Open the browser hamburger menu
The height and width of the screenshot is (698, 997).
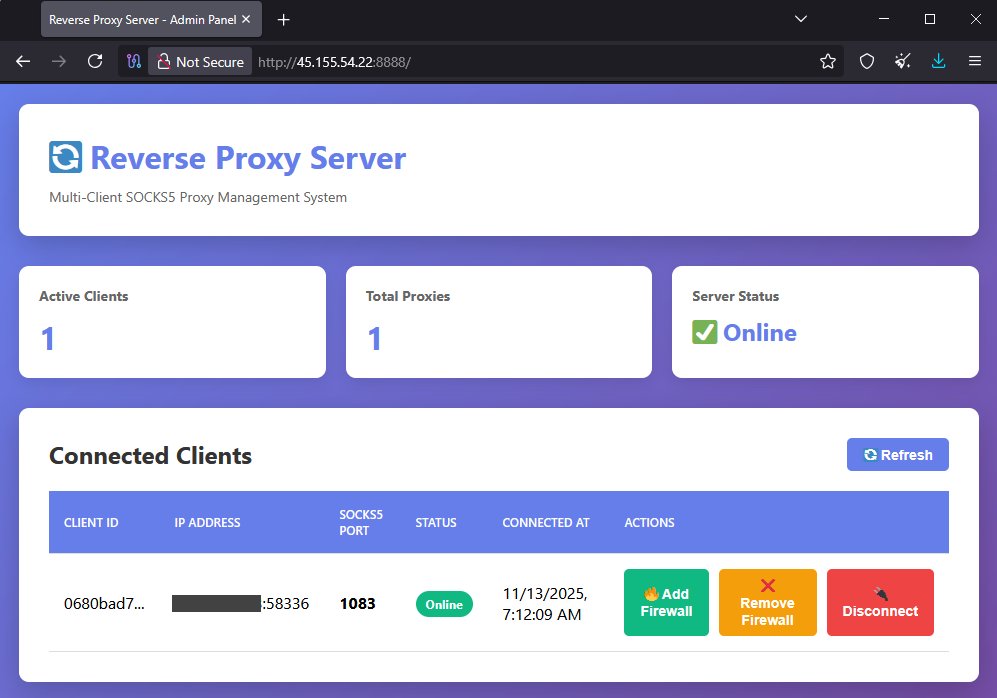975,62
